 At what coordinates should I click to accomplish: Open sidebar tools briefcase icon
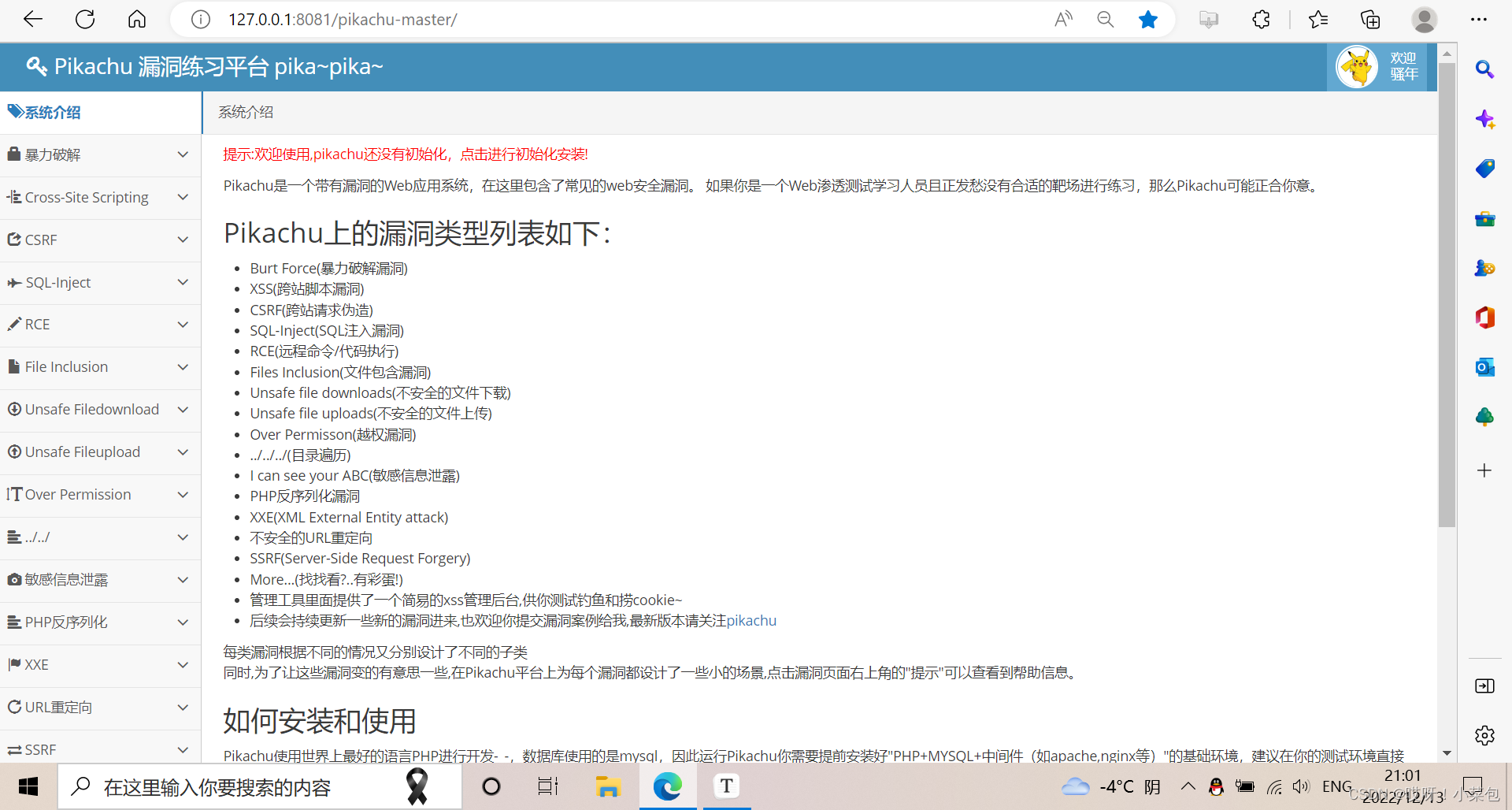[1484, 219]
